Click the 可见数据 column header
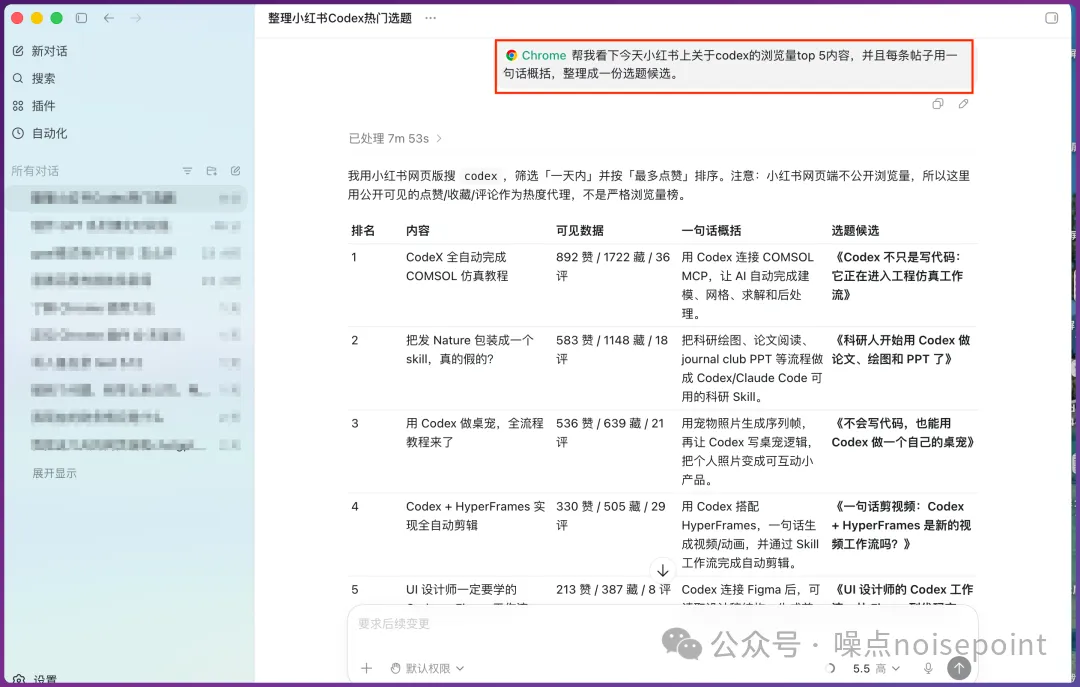Image resolution: width=1080 pixels, height=687 pixels. [580, 230]
